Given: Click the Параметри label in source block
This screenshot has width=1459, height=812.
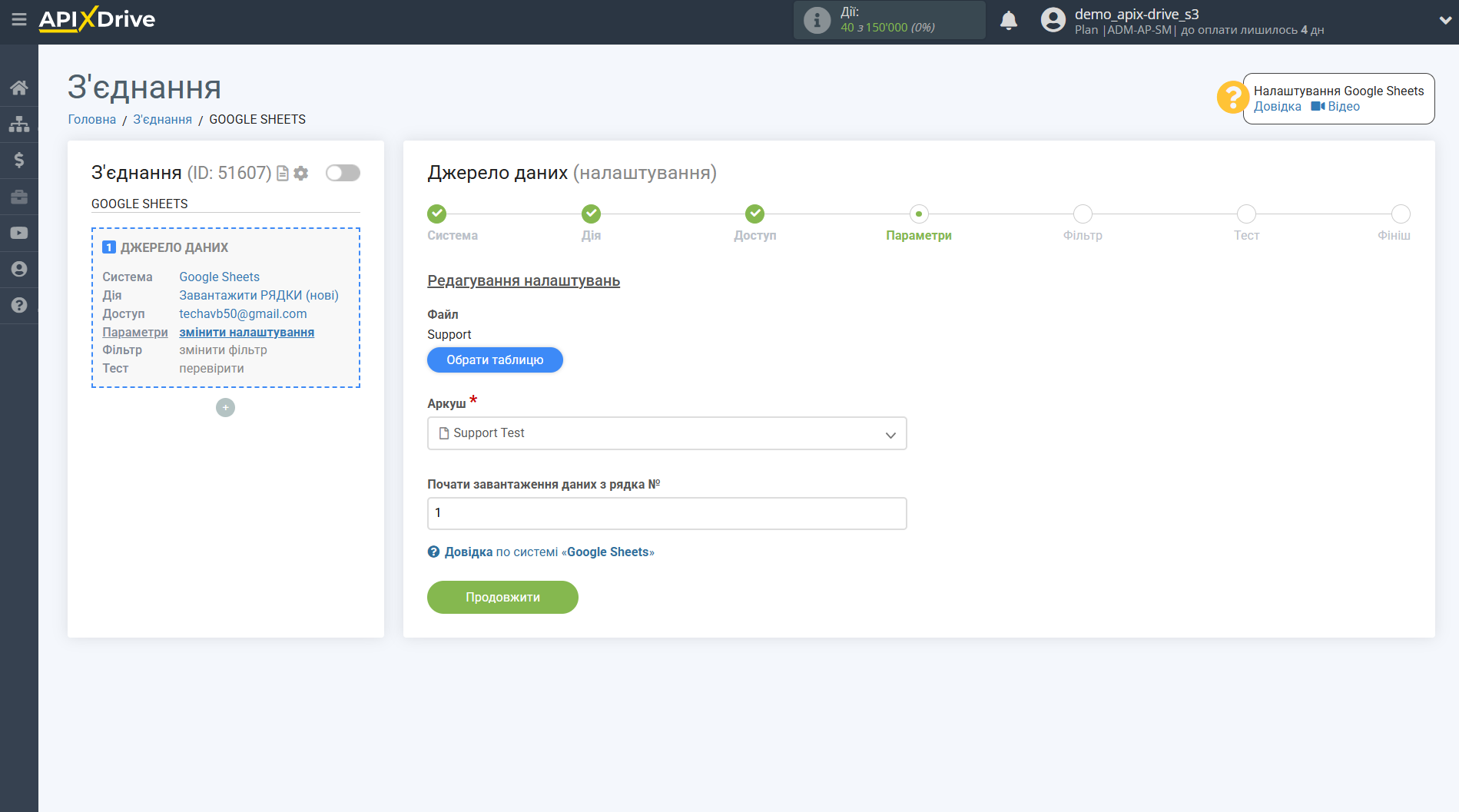Looking at the screenshot, I should tap(135, 332).
